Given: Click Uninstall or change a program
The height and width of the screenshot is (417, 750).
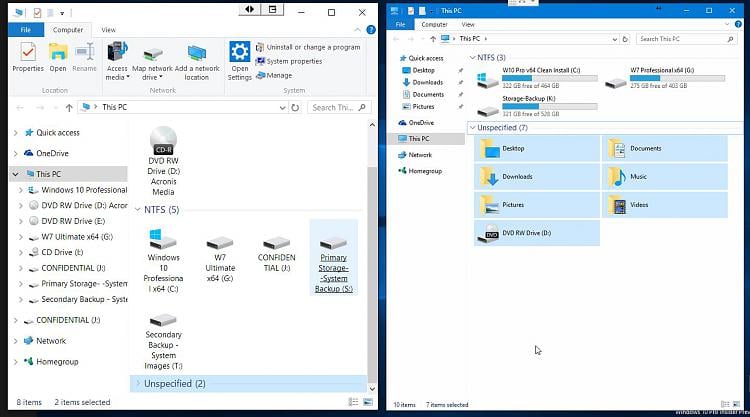Looking at the screenshot, I should (308, 47).
